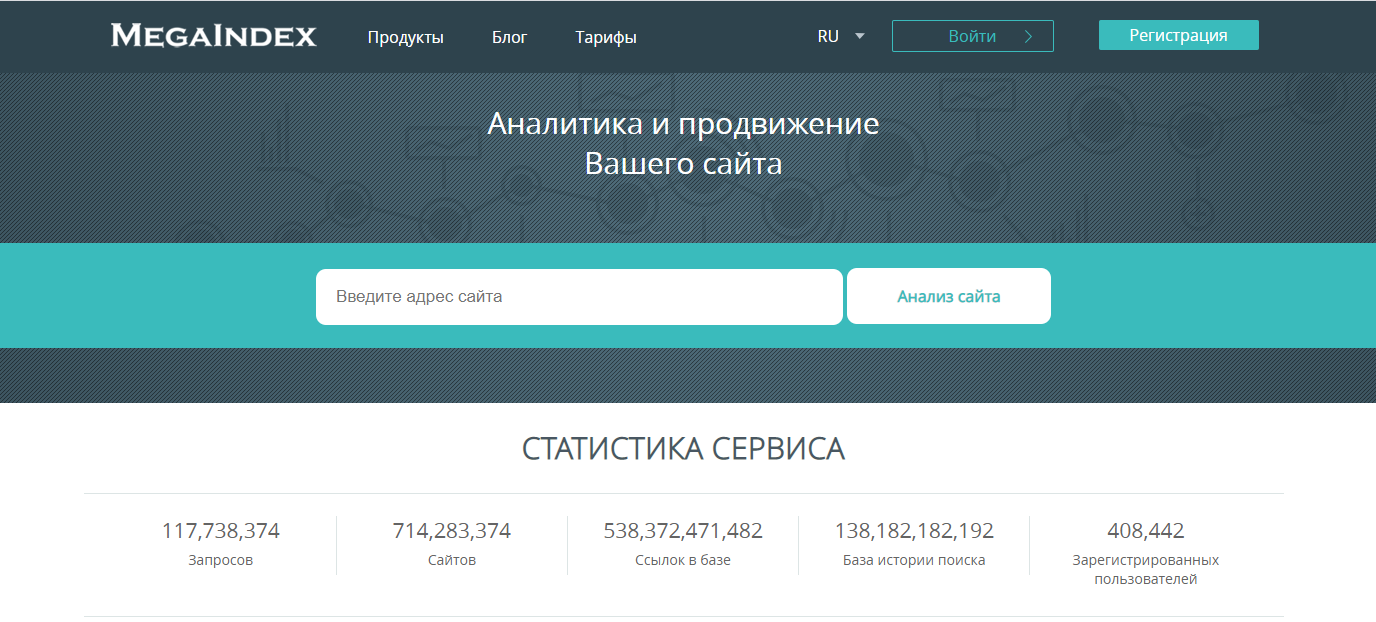Expand the language dropdown arrow
This screenshot has height=622, width=1376.
(860, 36)
